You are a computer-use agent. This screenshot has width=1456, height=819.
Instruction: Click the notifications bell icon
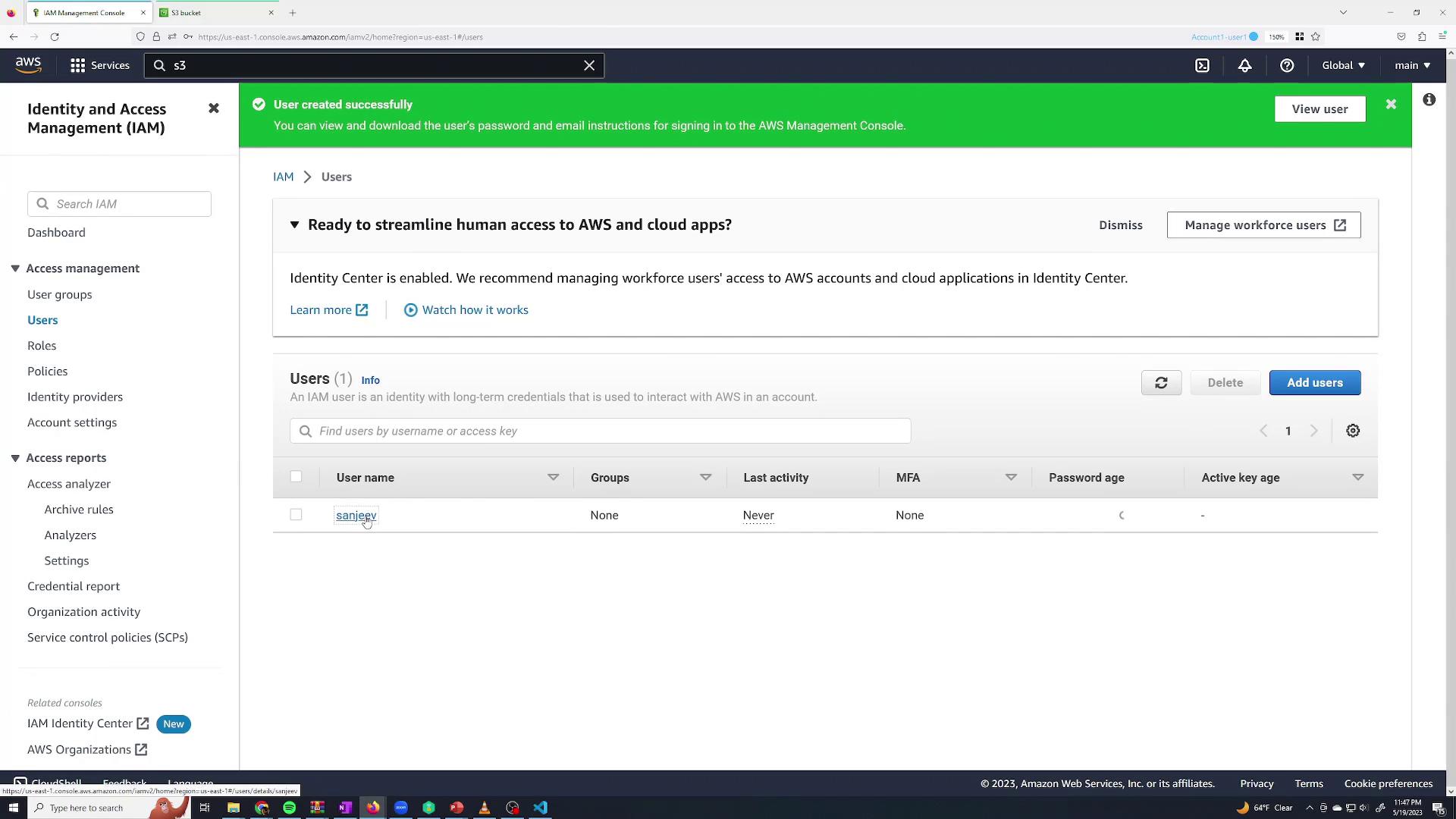pos(1244,65)
